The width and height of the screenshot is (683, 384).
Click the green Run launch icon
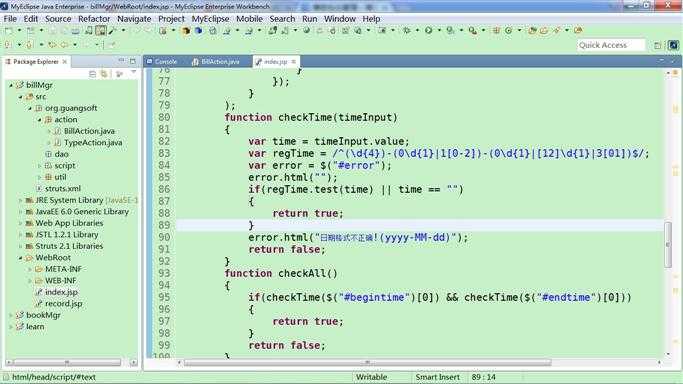[x=429, y=30]
